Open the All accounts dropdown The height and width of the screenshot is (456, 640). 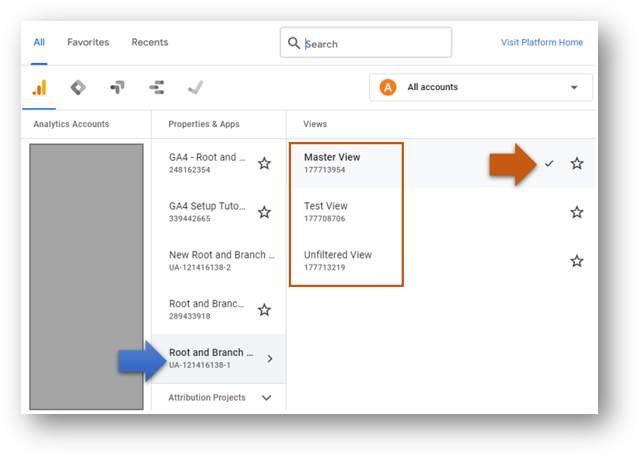(481, 87)
